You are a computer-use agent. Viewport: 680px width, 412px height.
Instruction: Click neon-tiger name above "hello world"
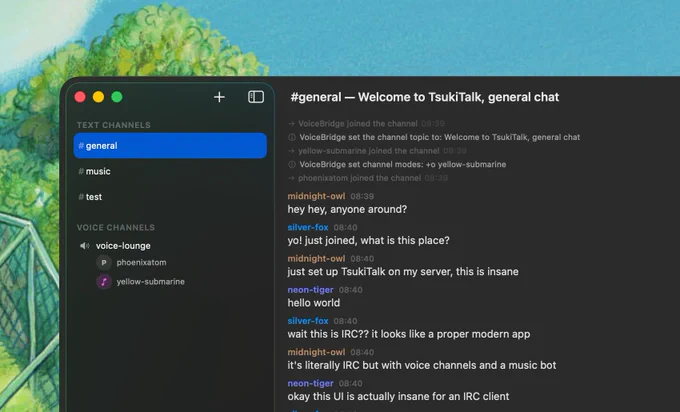pyautogui.click(x=311, y=290)
